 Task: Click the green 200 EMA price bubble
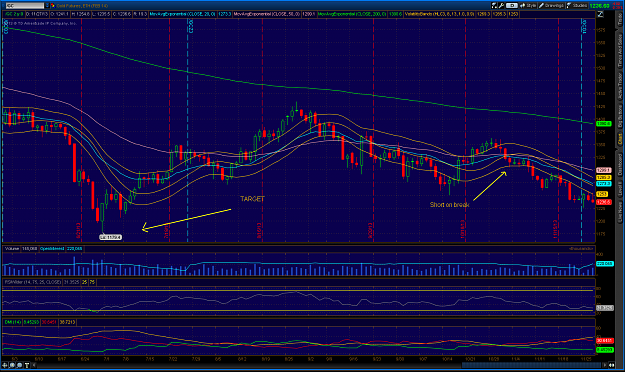[603, 124]
